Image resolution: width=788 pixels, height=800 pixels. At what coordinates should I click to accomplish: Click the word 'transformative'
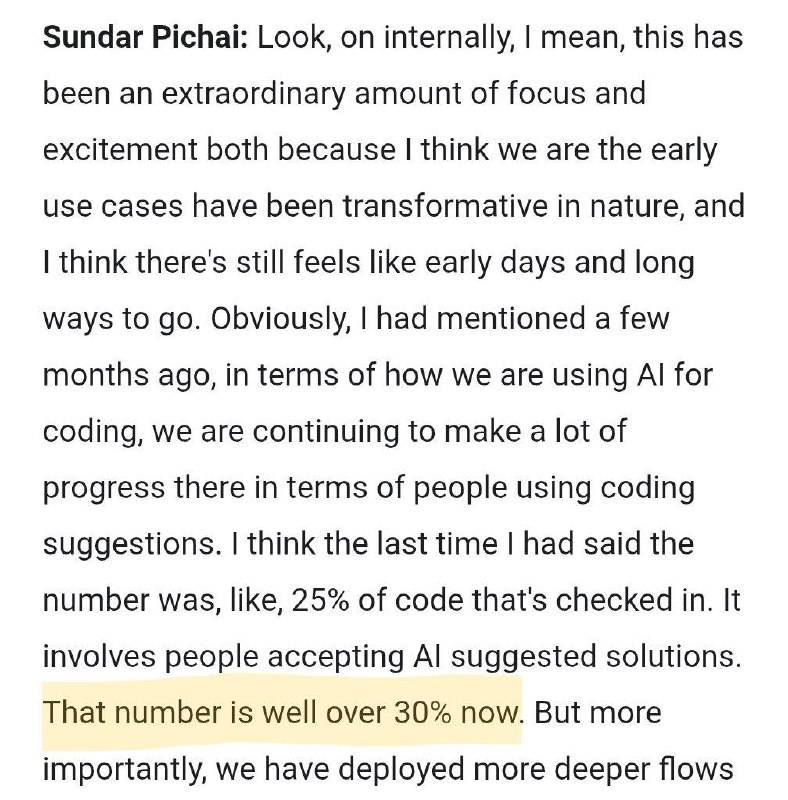pos(445,206)
